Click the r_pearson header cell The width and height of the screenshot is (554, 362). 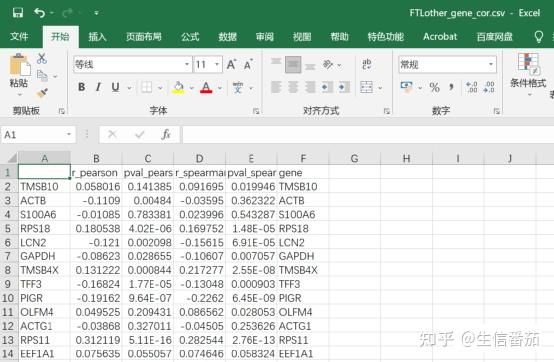pyautogui.click(x=96, y=173)
